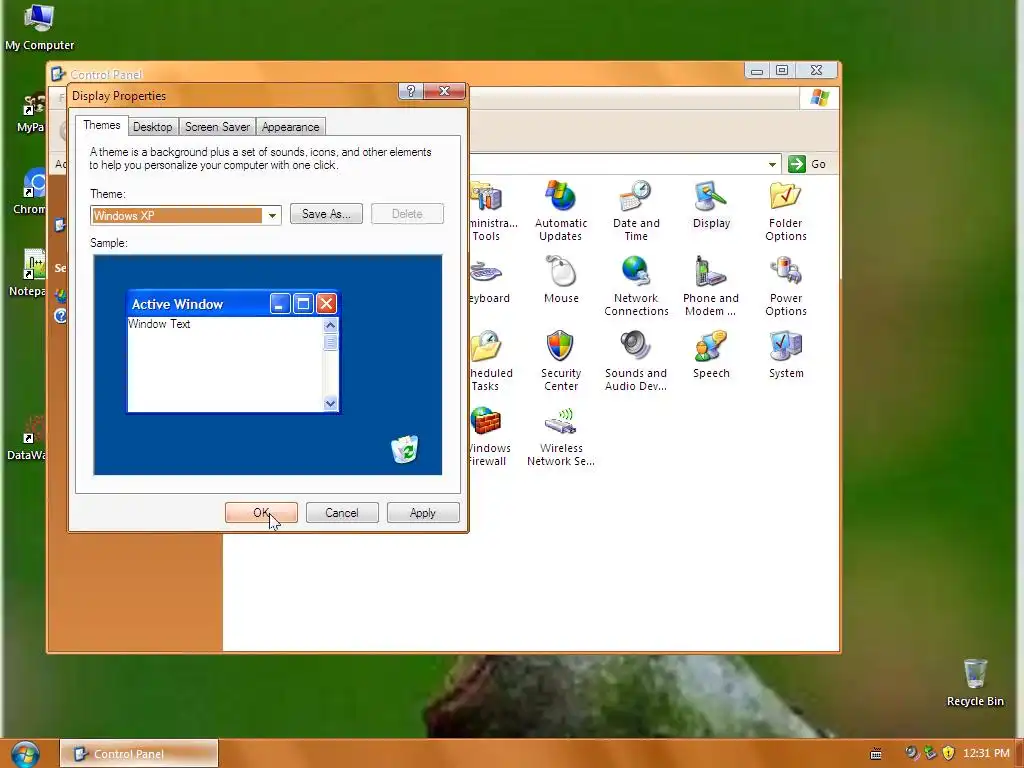1024x768 pixels.
Task: Open the Security Center shield icon
Action: pyautogui.click(x=560, y=346)
